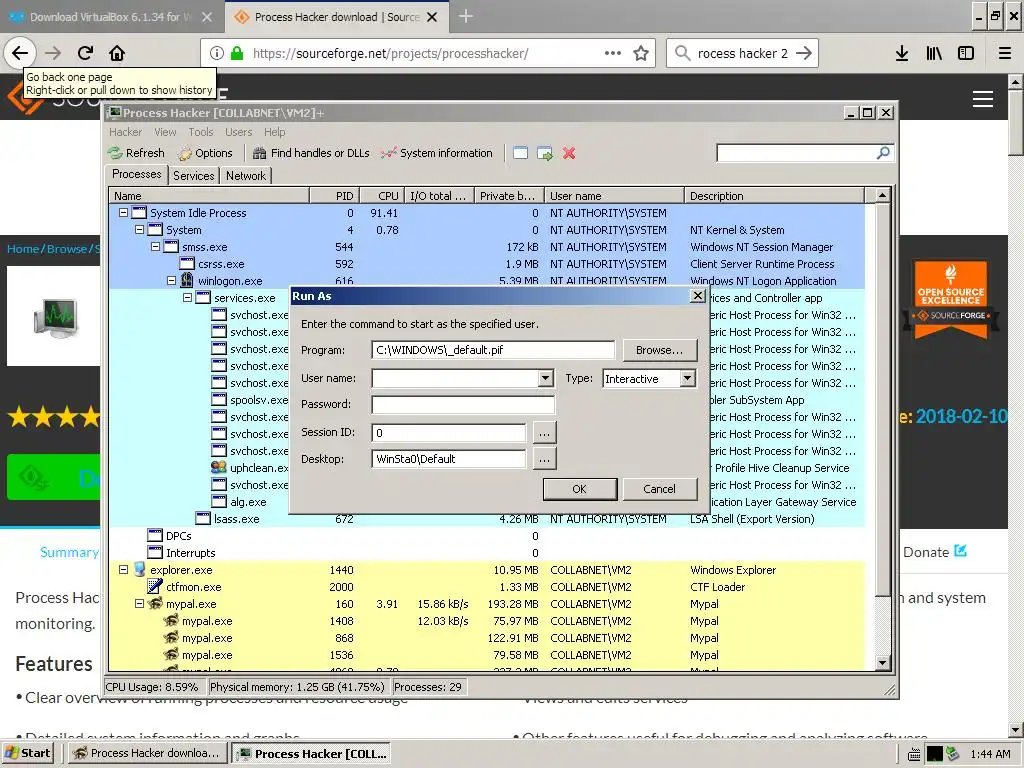Click find window and thread icon

coord(545,153)
